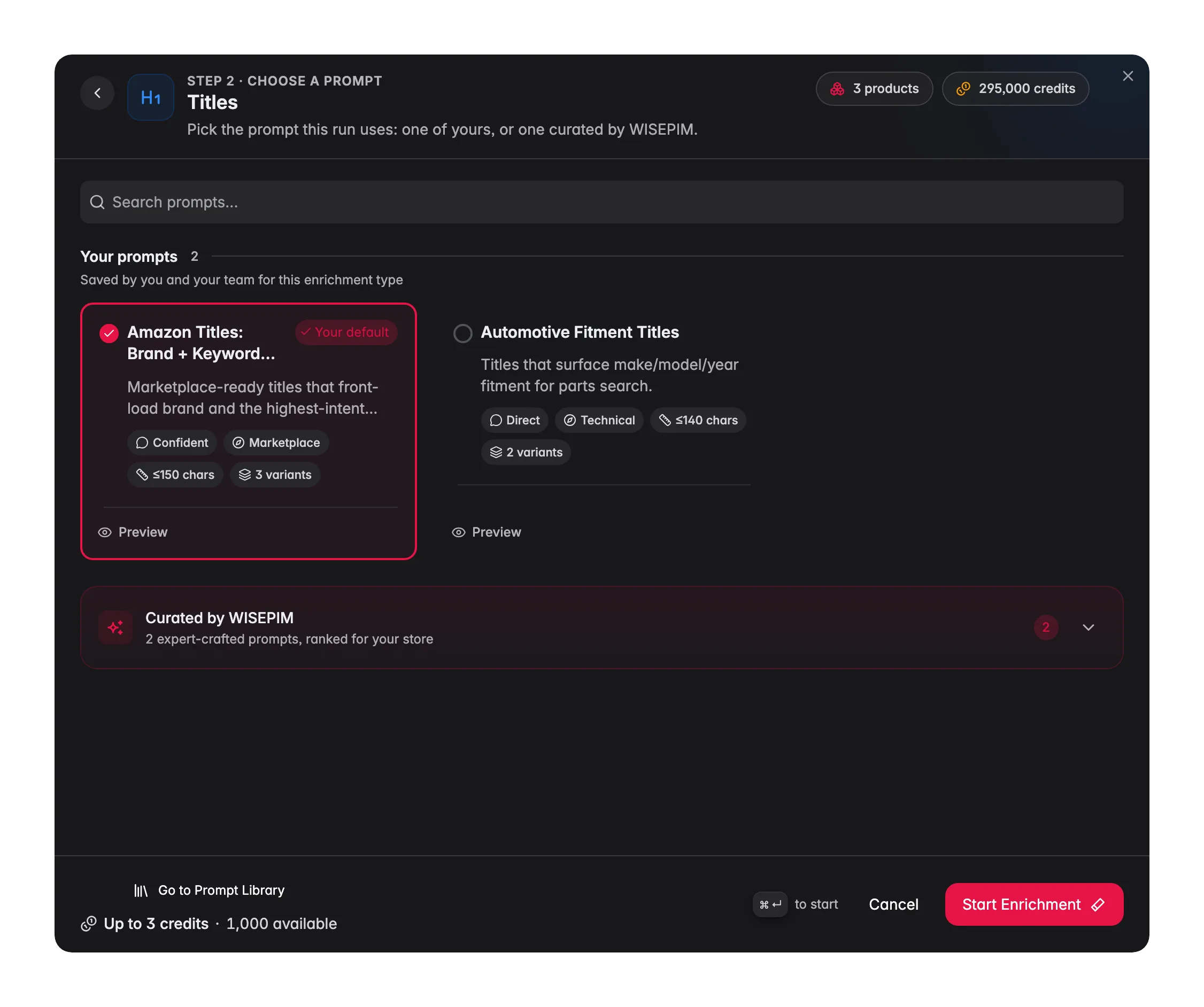1204x1007 pixels.
Task: Click Start Enrichment
Action: (x=1035, y=905)
